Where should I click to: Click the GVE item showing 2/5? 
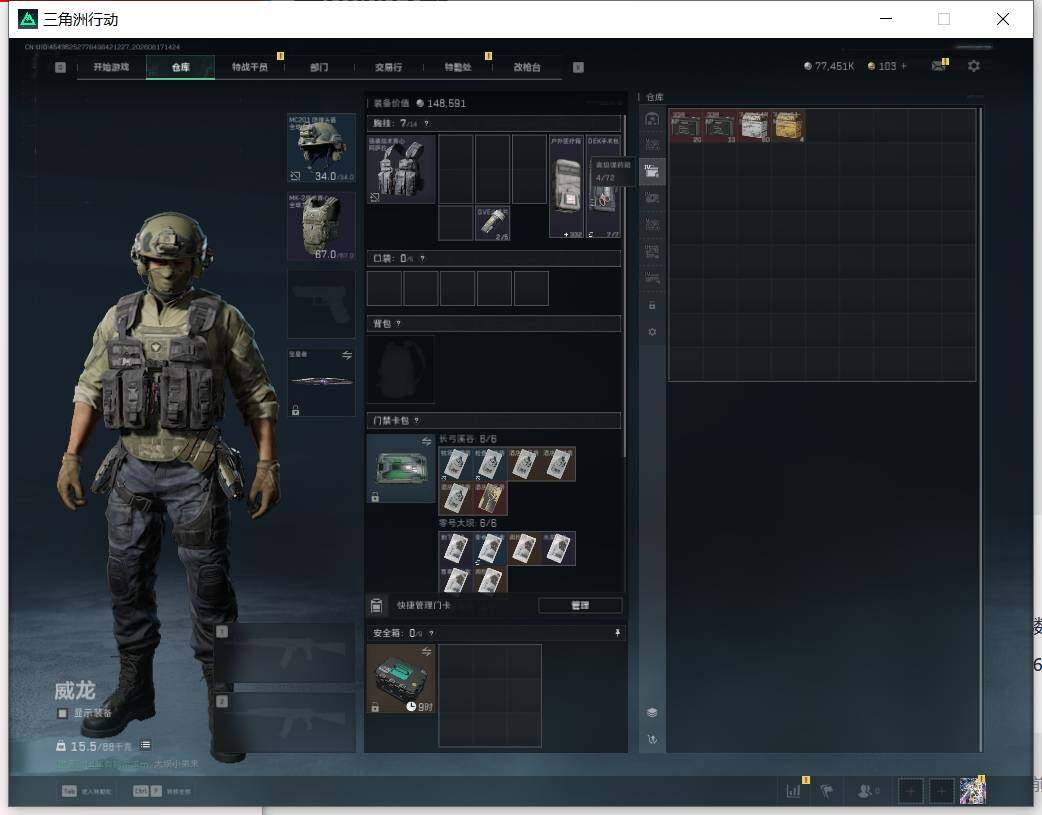tap(492, 223)
